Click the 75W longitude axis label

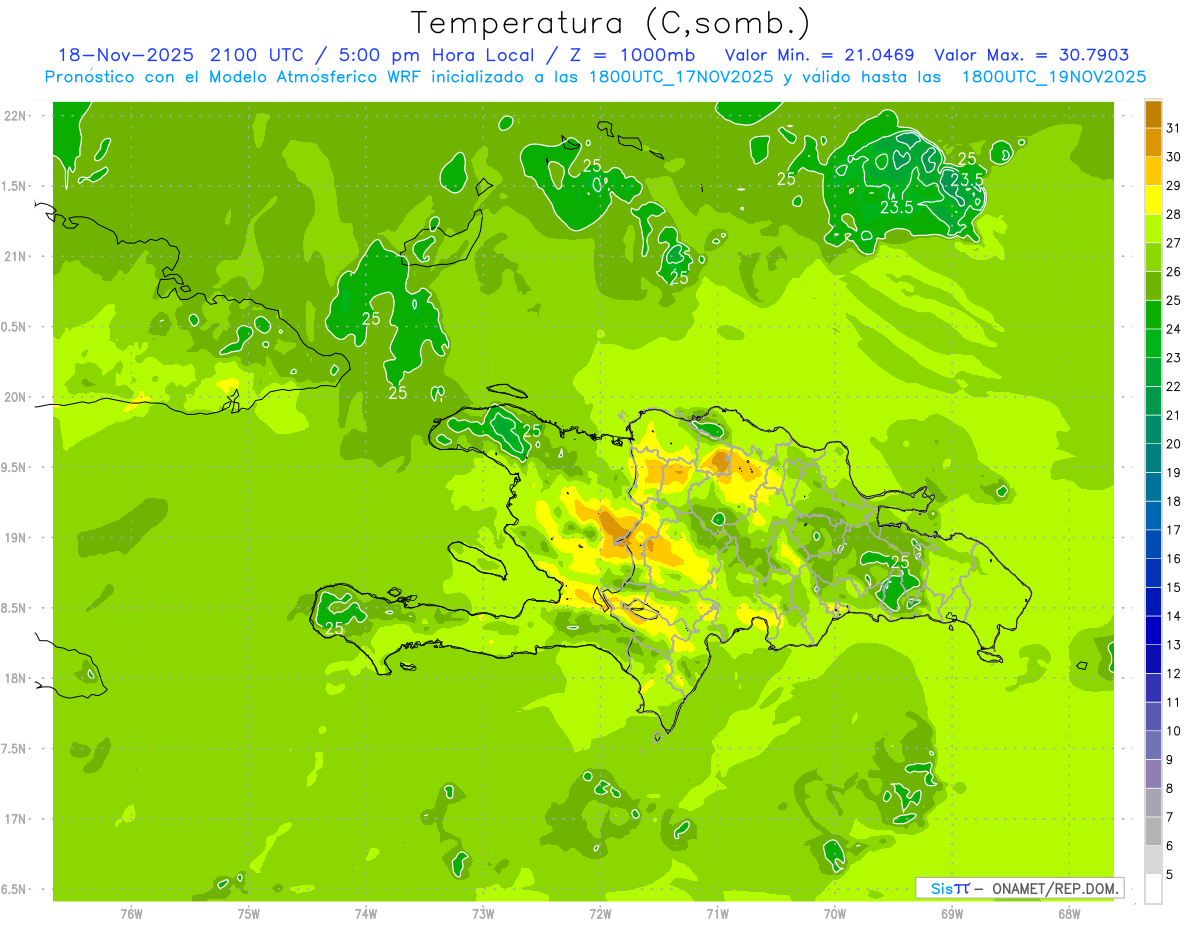click(249, 914)
